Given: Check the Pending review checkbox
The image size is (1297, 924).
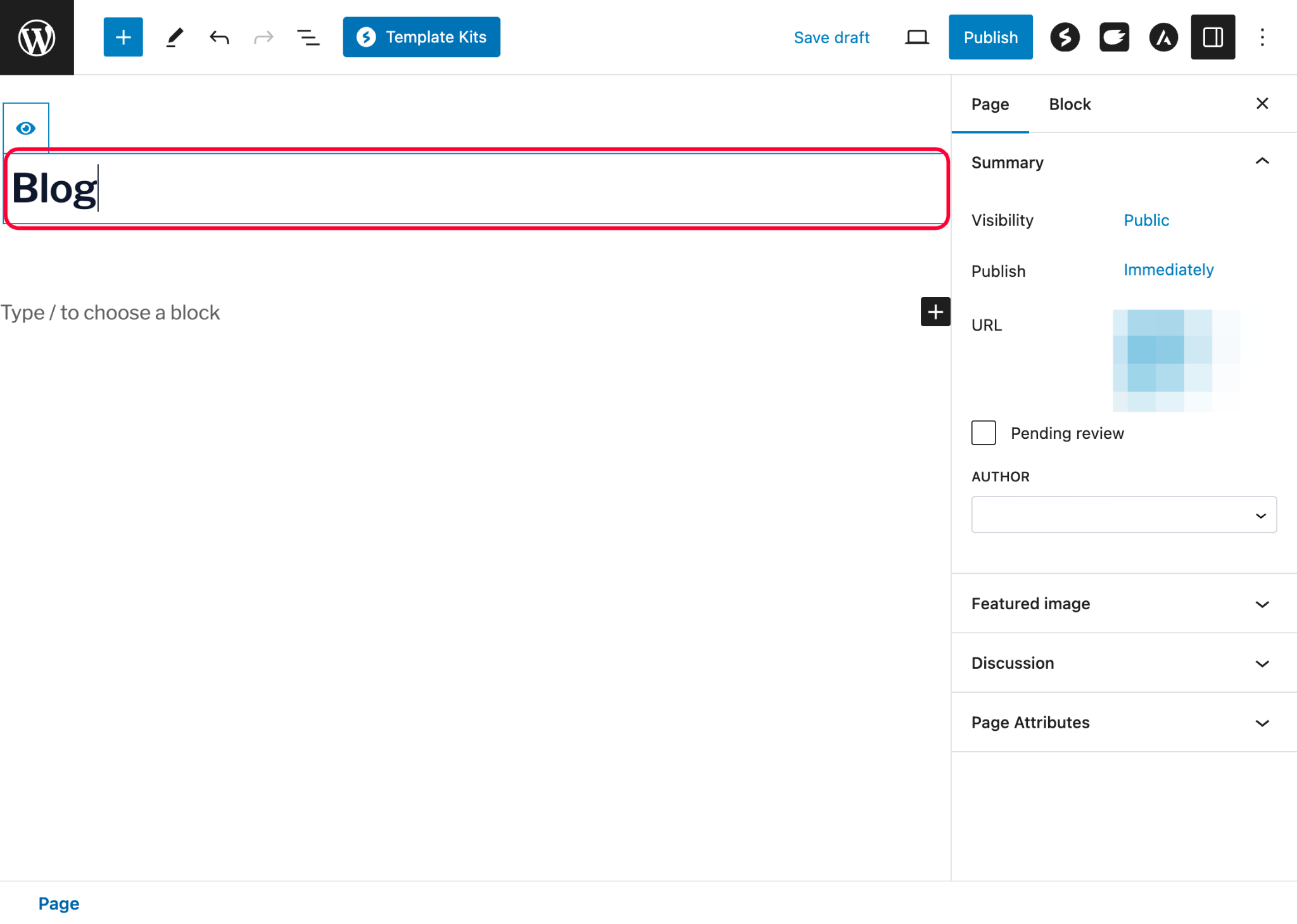Looking at the screenshot, I should click(x=984, y=433).
